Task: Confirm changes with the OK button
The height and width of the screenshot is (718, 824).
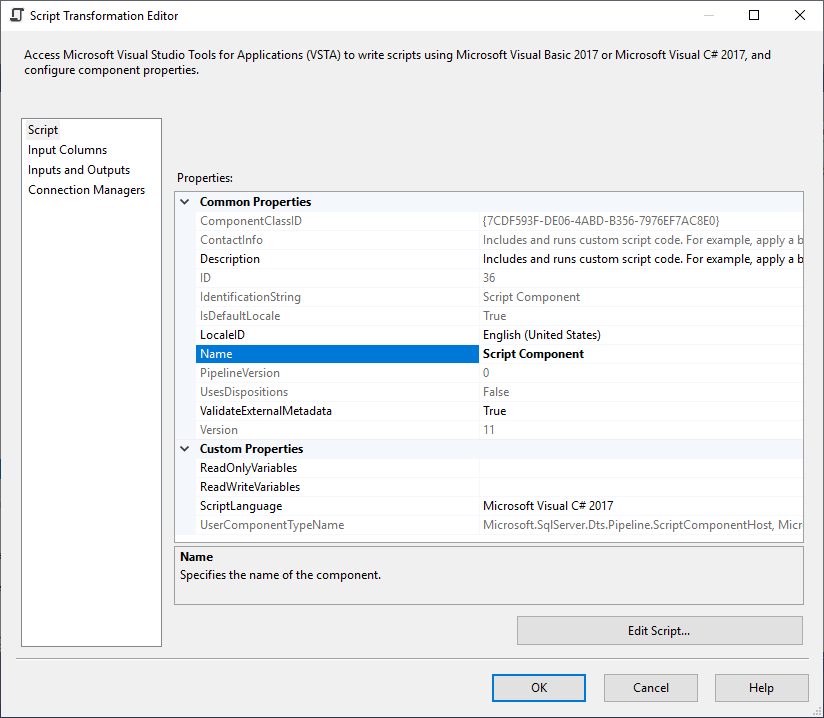Action: [x=538, y=688]
